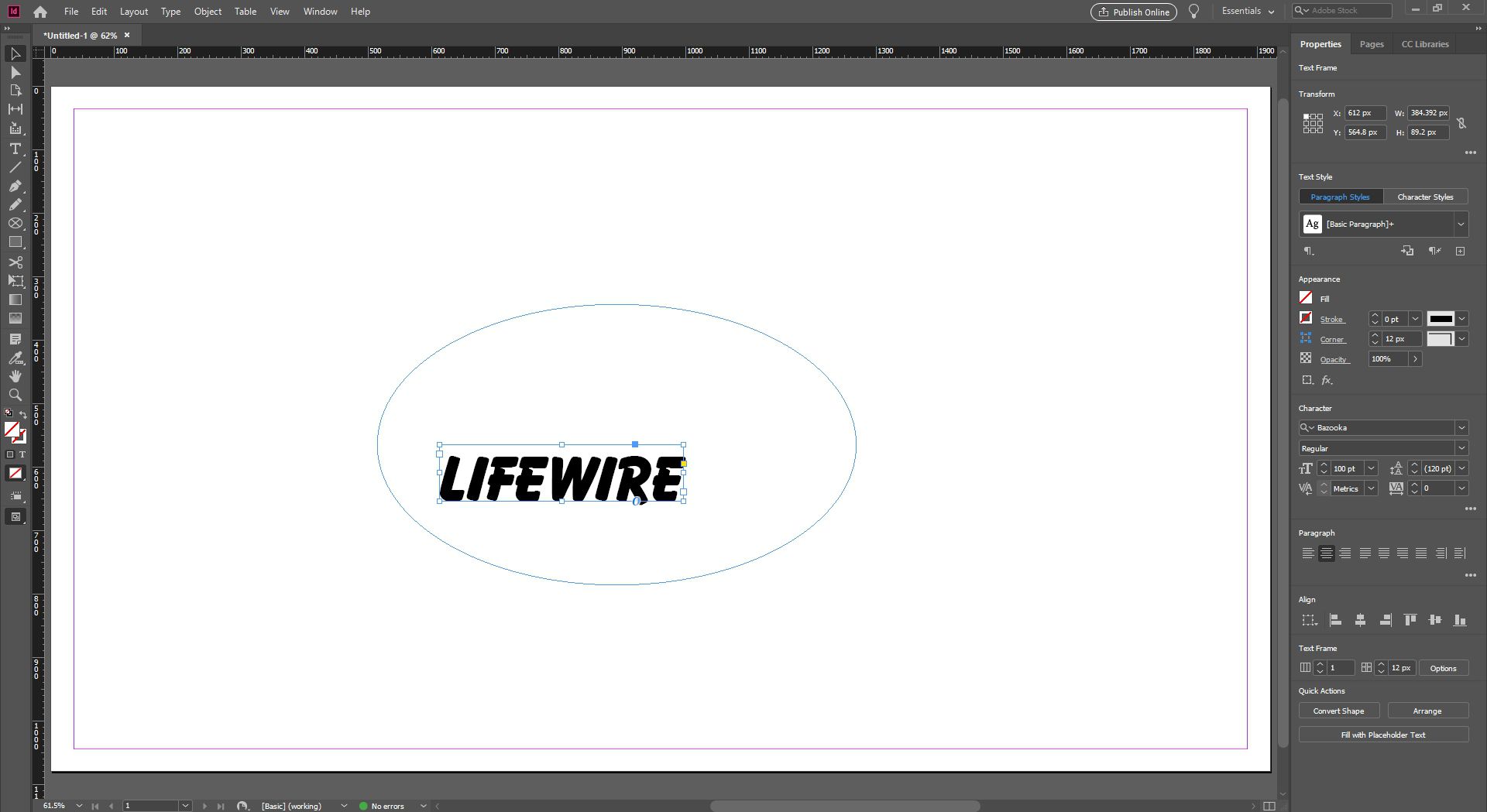1487x812 pixels.
Task: Select the Note tool
Action: tap(15, 339)
